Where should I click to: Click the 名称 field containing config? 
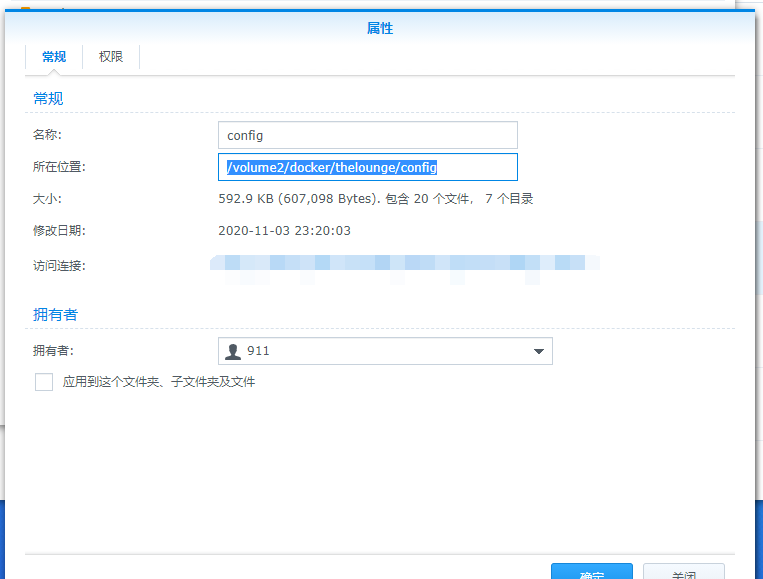pos(367,135)
